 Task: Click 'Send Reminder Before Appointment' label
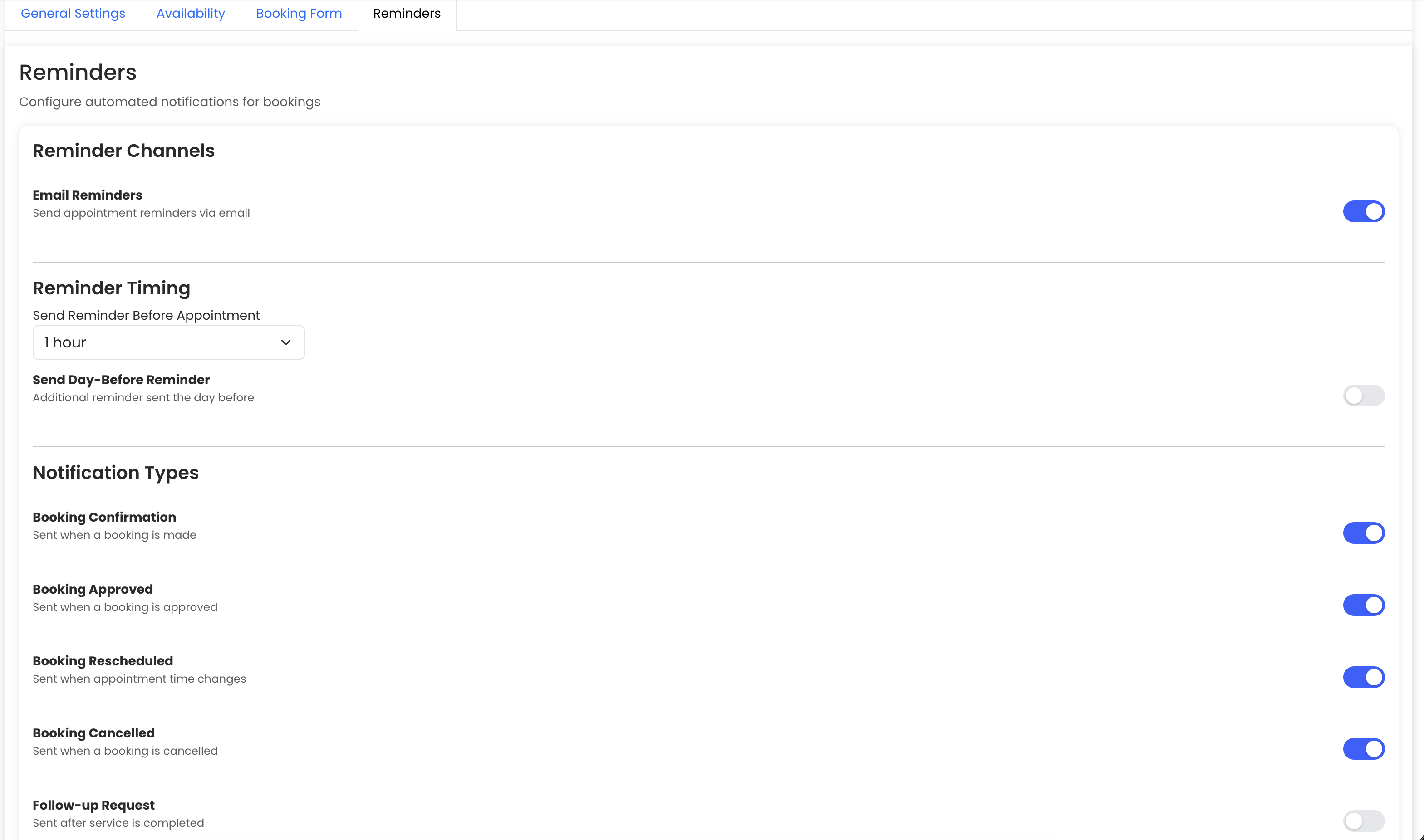(146, 315)
